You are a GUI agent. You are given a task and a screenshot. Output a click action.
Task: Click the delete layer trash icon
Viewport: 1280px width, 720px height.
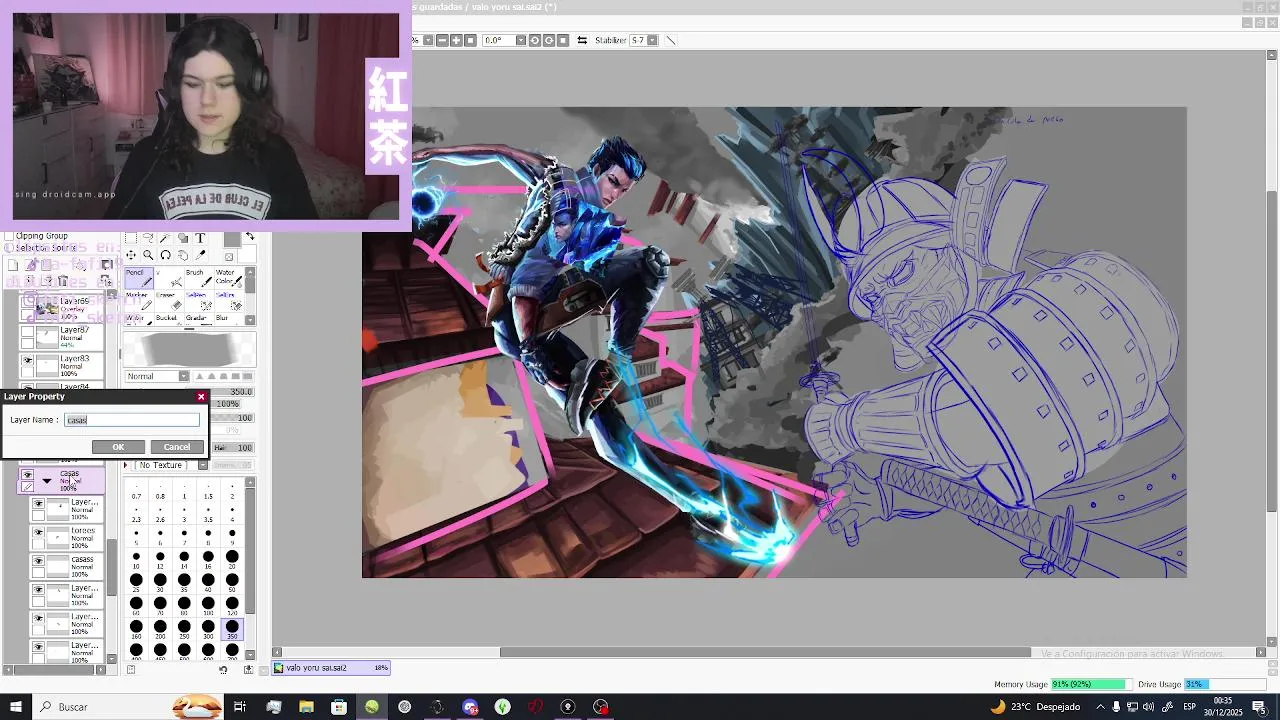[63, 281]
